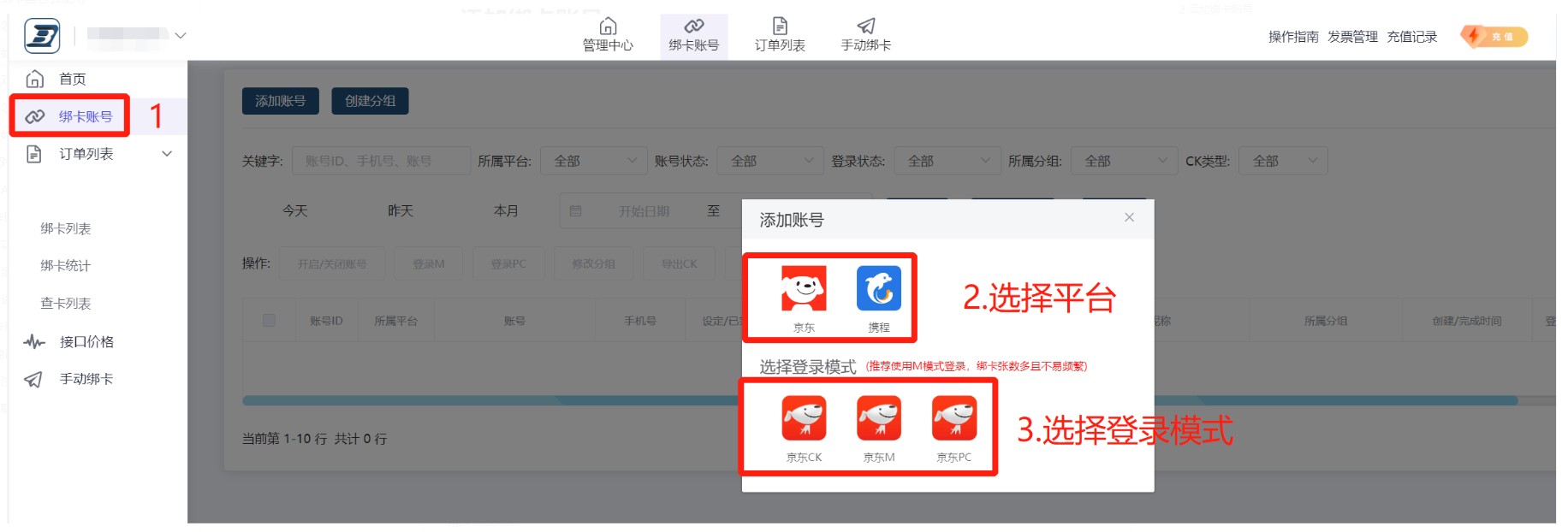Viewport: 1568px width, 532px height.
Task: Click the 创建分组 button
Action: (x=371, y=101)
